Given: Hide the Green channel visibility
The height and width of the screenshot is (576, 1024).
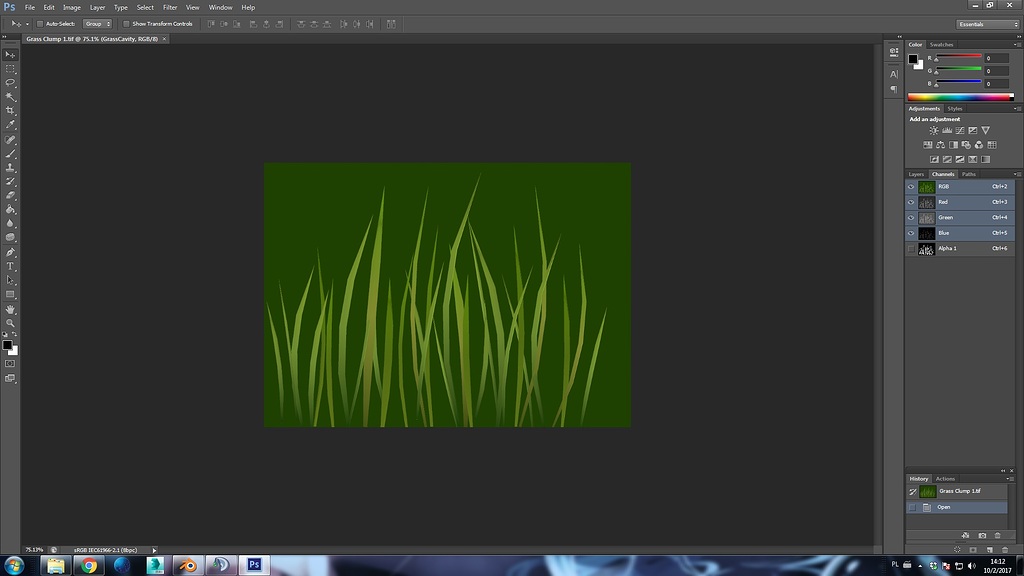Looking at the screenshot, I should coord(911,217).
